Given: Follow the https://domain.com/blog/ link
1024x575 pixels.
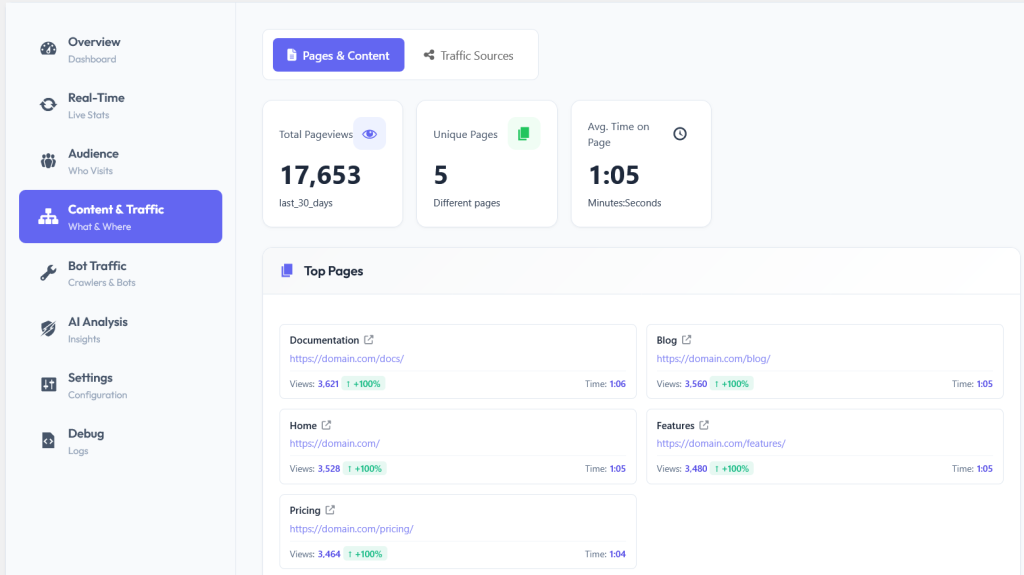Looking at the screenshot, I should click(x=713, y=359).
